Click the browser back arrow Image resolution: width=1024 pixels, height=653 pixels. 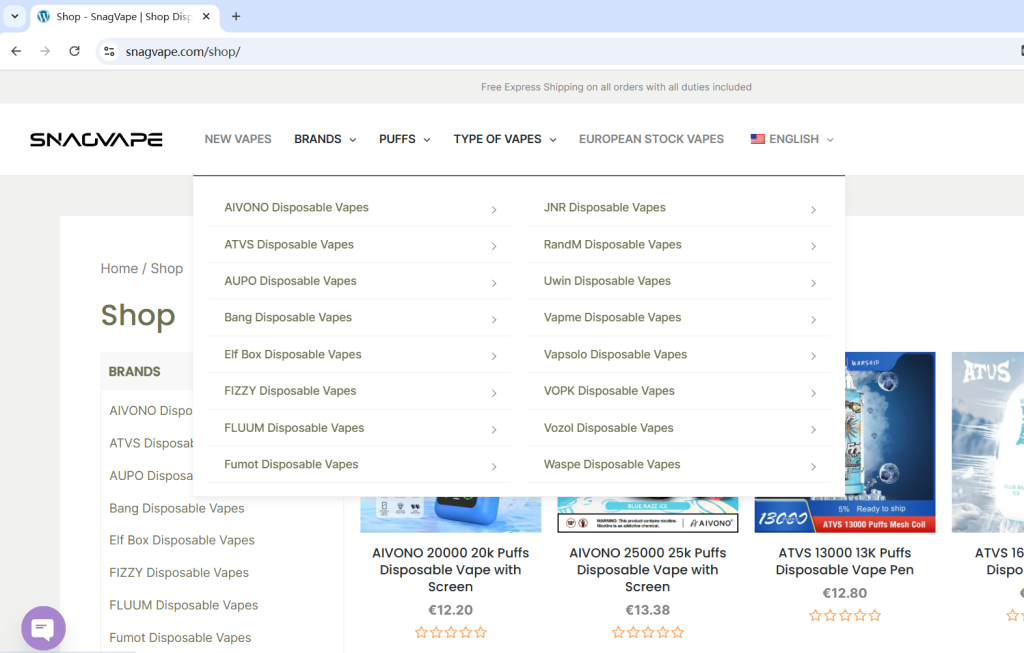[16, 51]
